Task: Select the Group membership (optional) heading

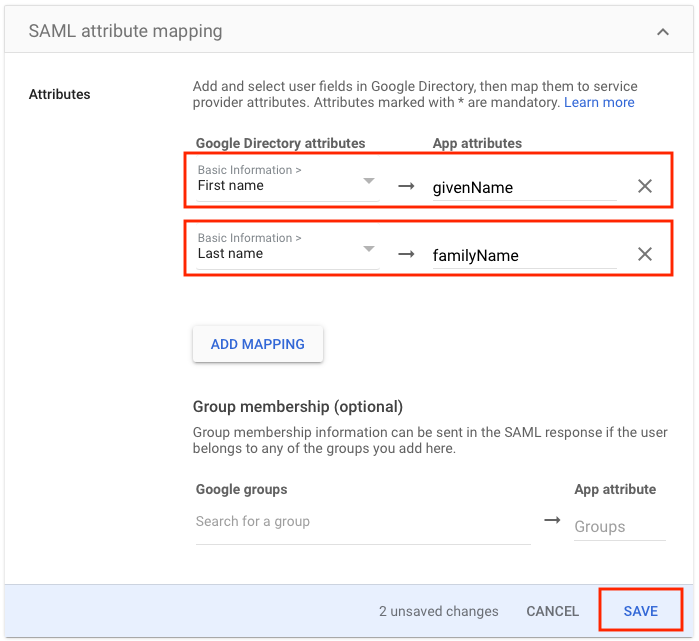Action: pyautogui.click(x=298, y=407)
